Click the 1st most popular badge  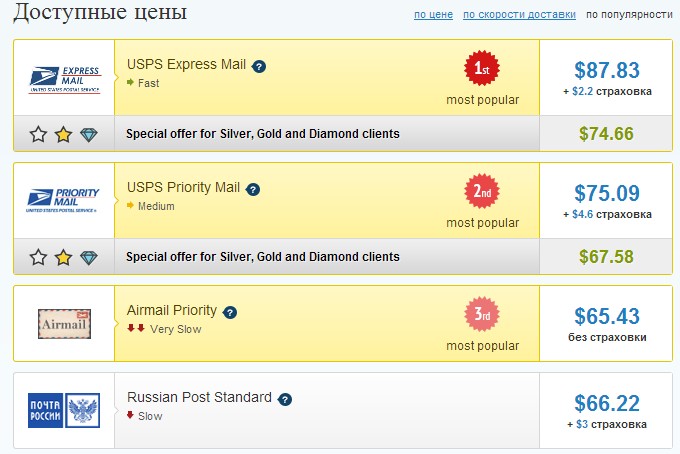[482, 69]
